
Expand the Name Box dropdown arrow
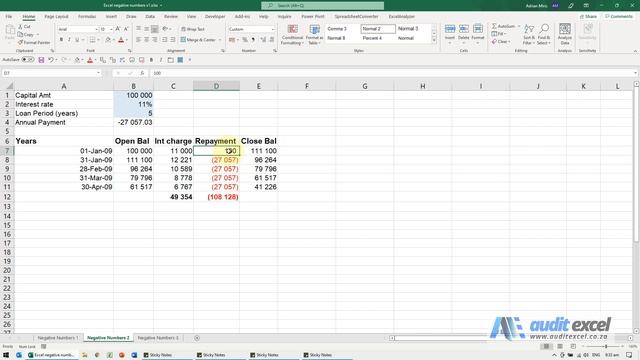[98, 73]
